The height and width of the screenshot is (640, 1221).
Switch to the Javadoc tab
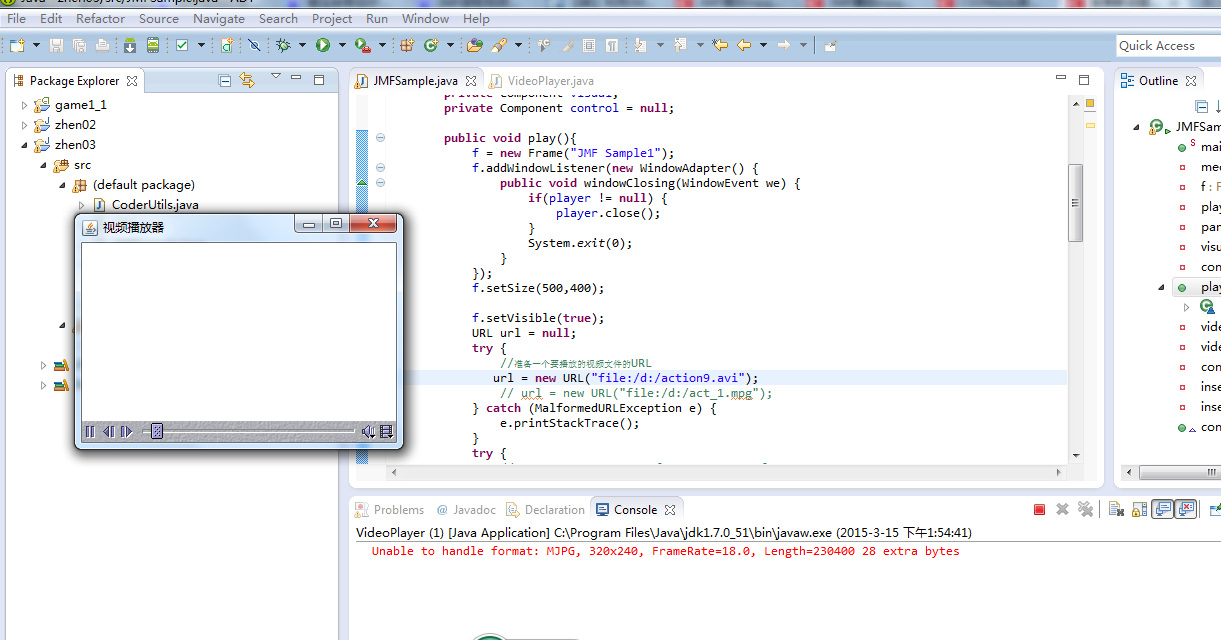(466, 510)
